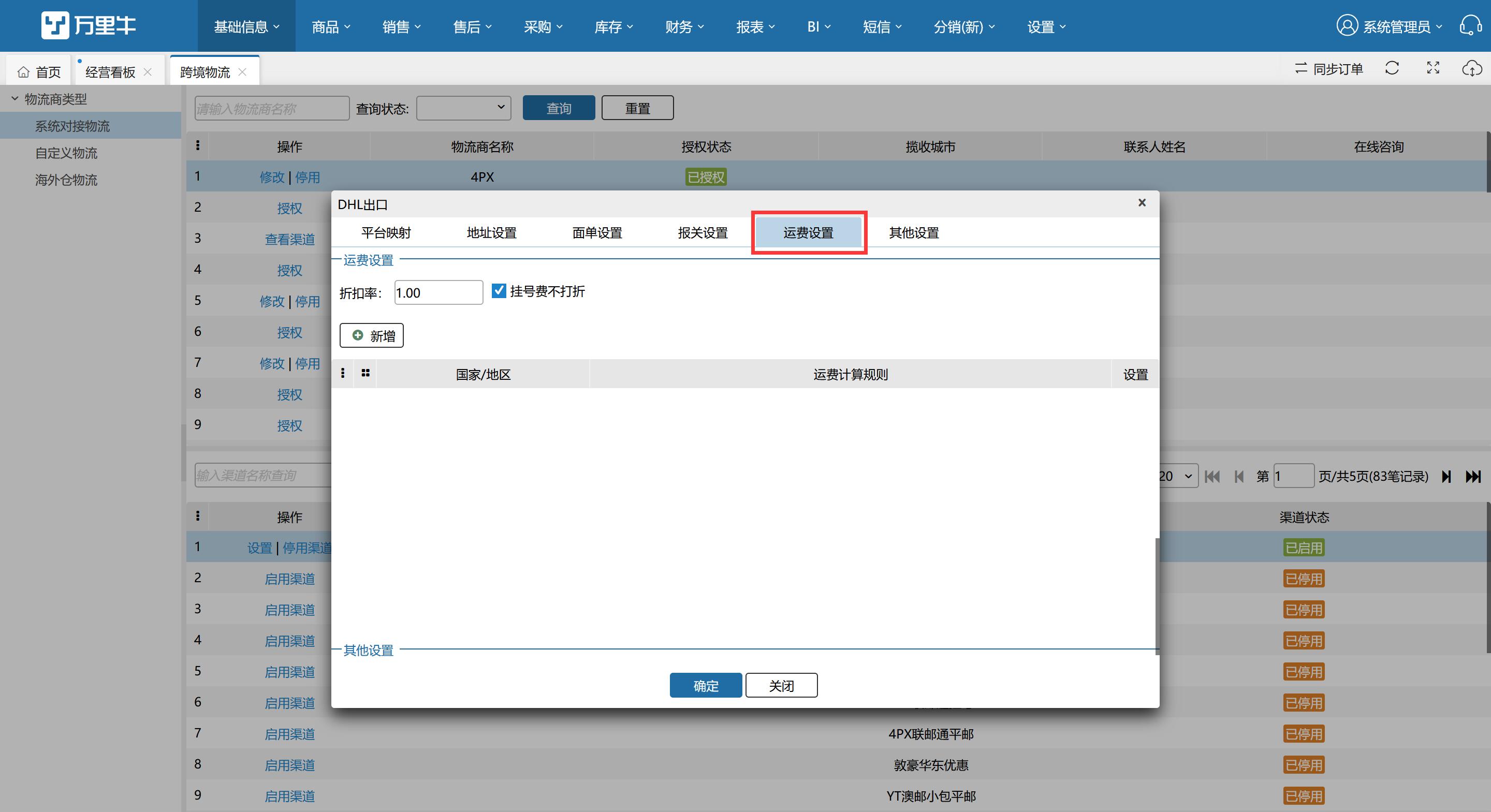
Task: Select the 运费设置 tab
Action: (809, 233)
